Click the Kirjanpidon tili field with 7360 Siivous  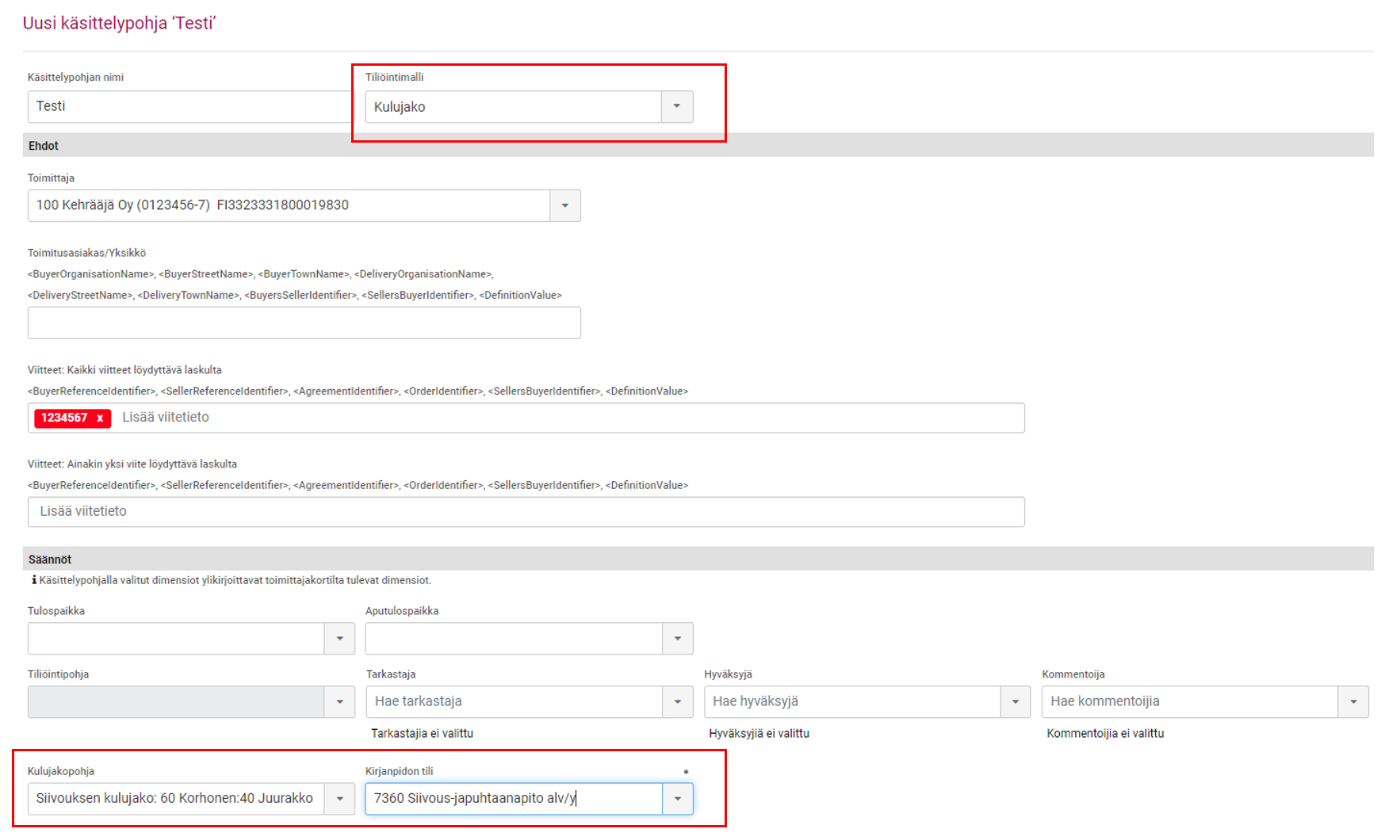tap(514, 799)
